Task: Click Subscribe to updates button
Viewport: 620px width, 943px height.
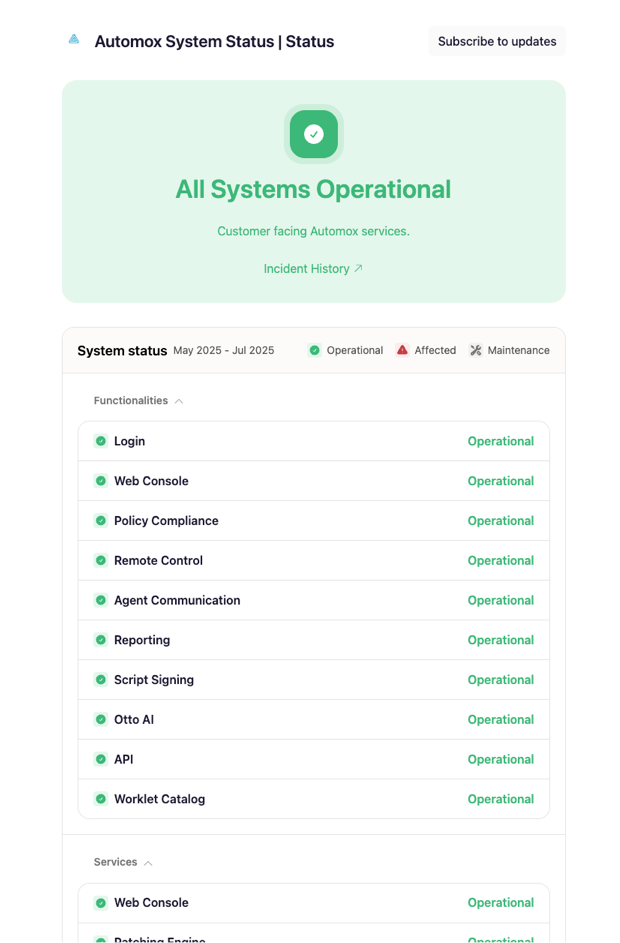Action: point(497,41)
